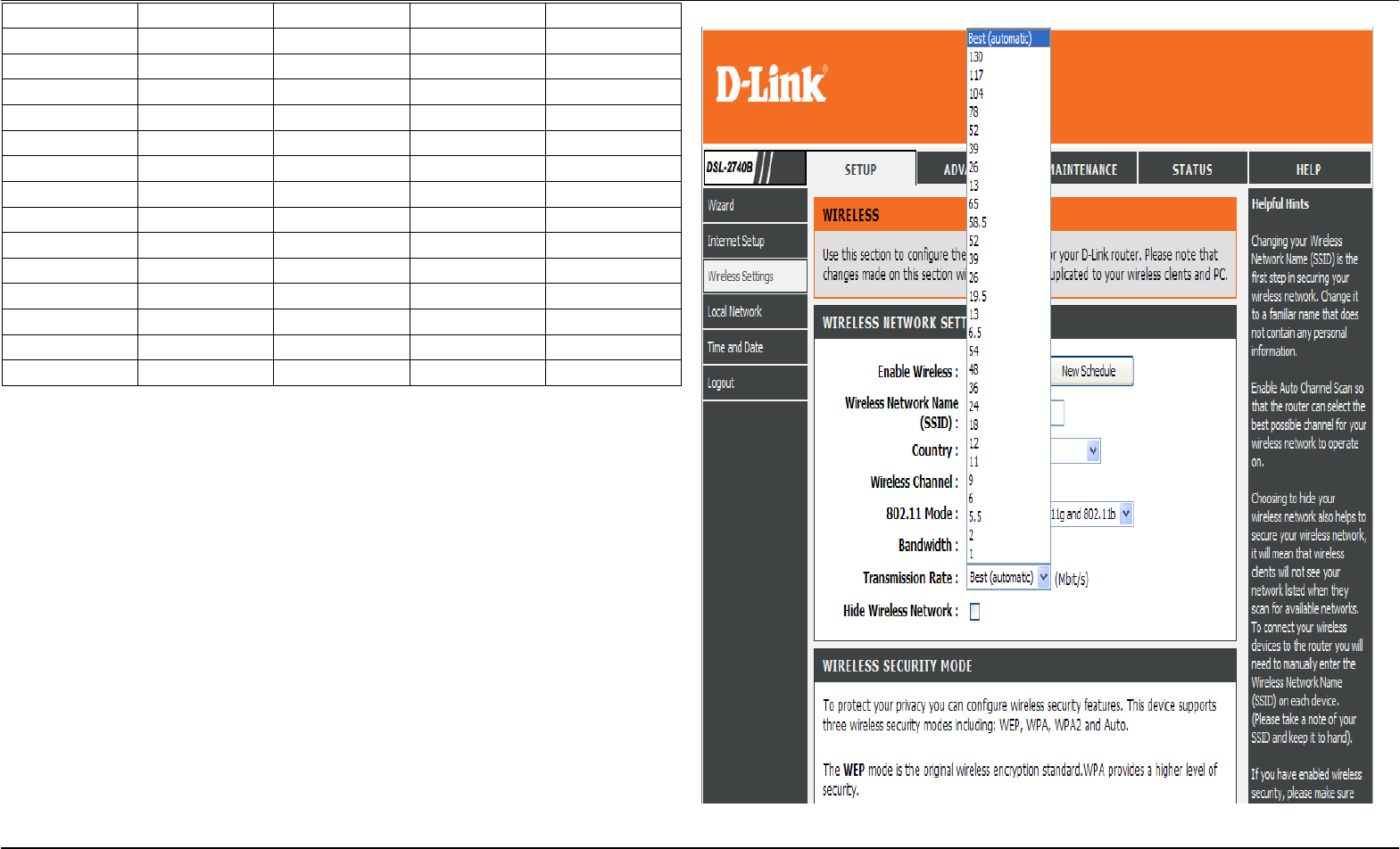Select Best (automatic) in the rate list

[x=1008, y=38]
